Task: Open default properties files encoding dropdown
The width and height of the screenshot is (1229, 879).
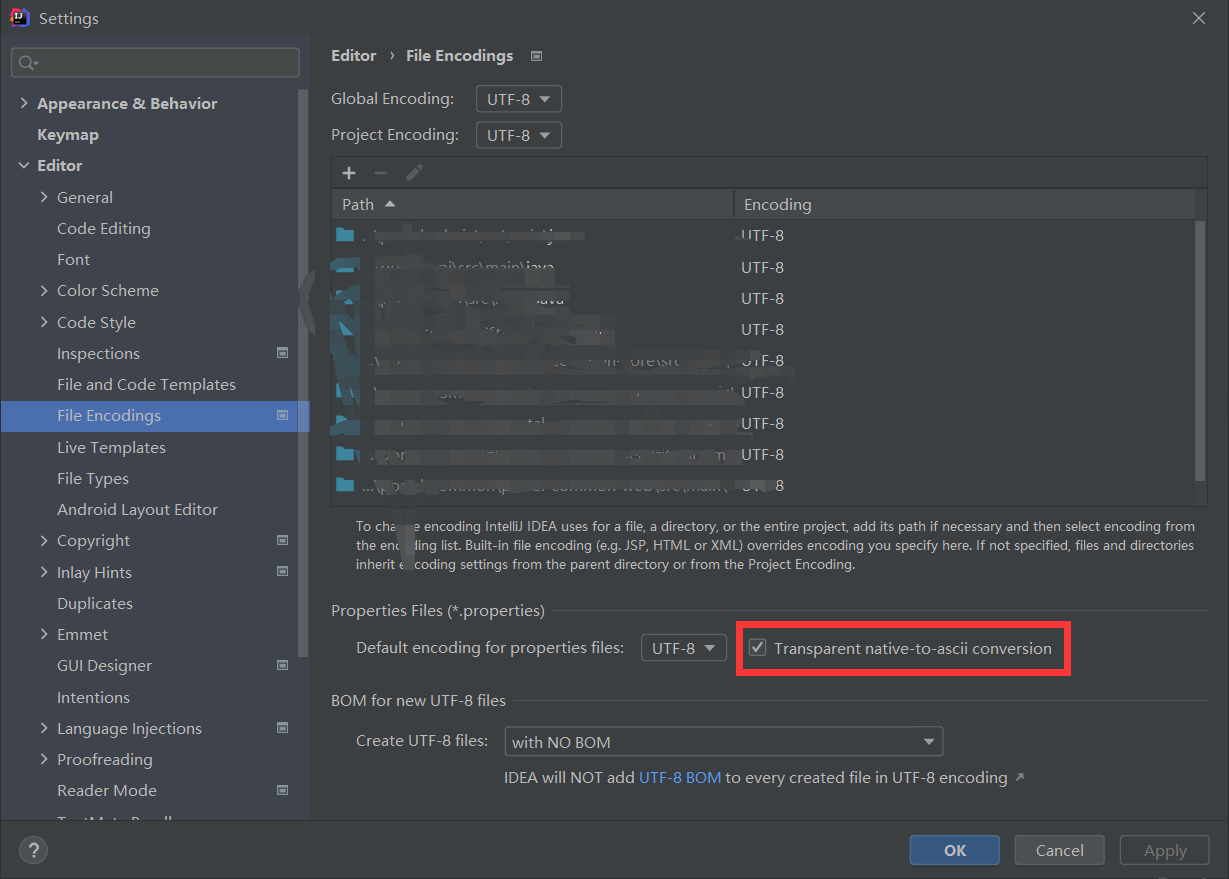Action: click(x=683, y=648)
